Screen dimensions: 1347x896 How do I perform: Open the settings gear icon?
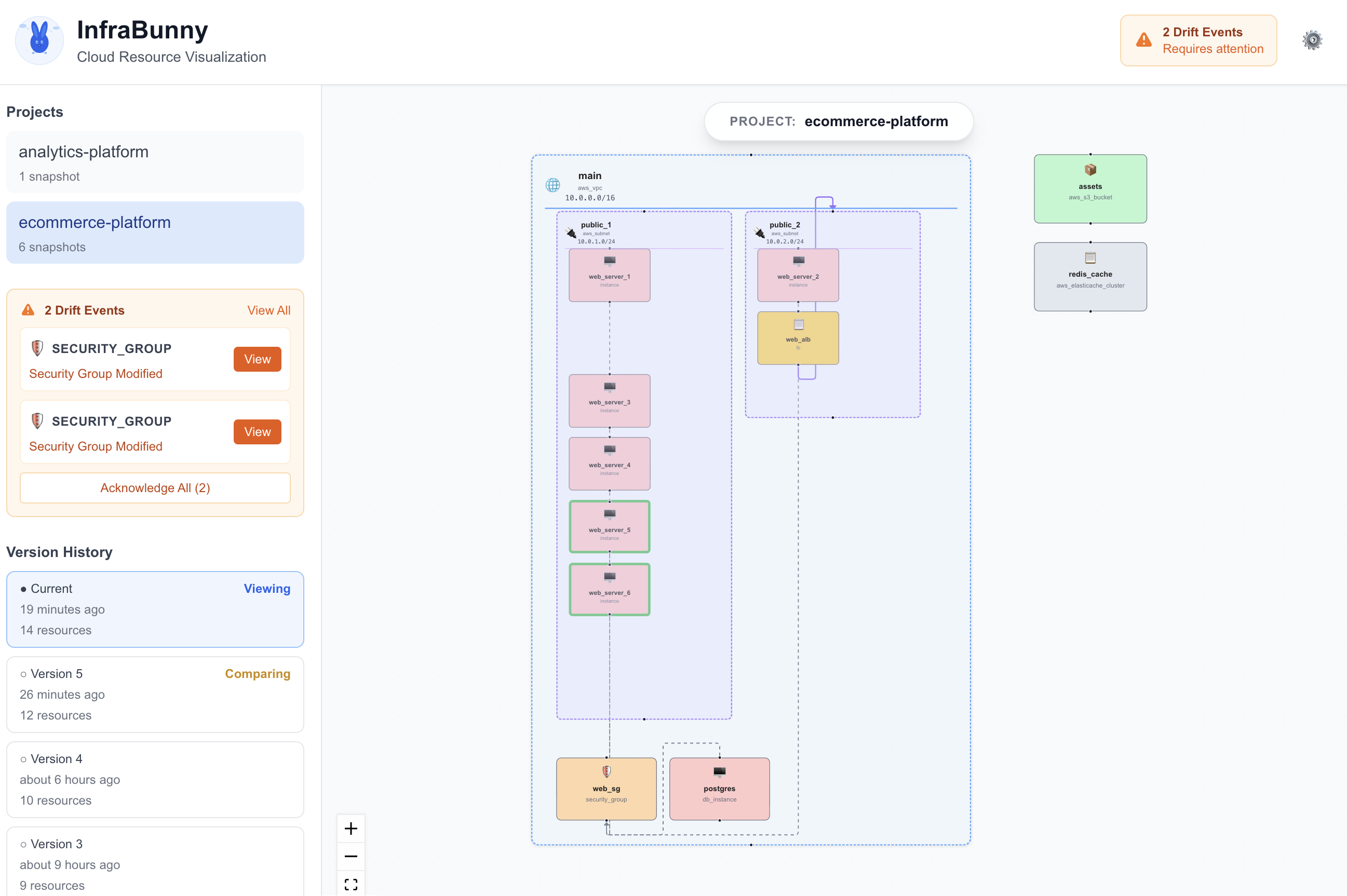coord(1312,40)
